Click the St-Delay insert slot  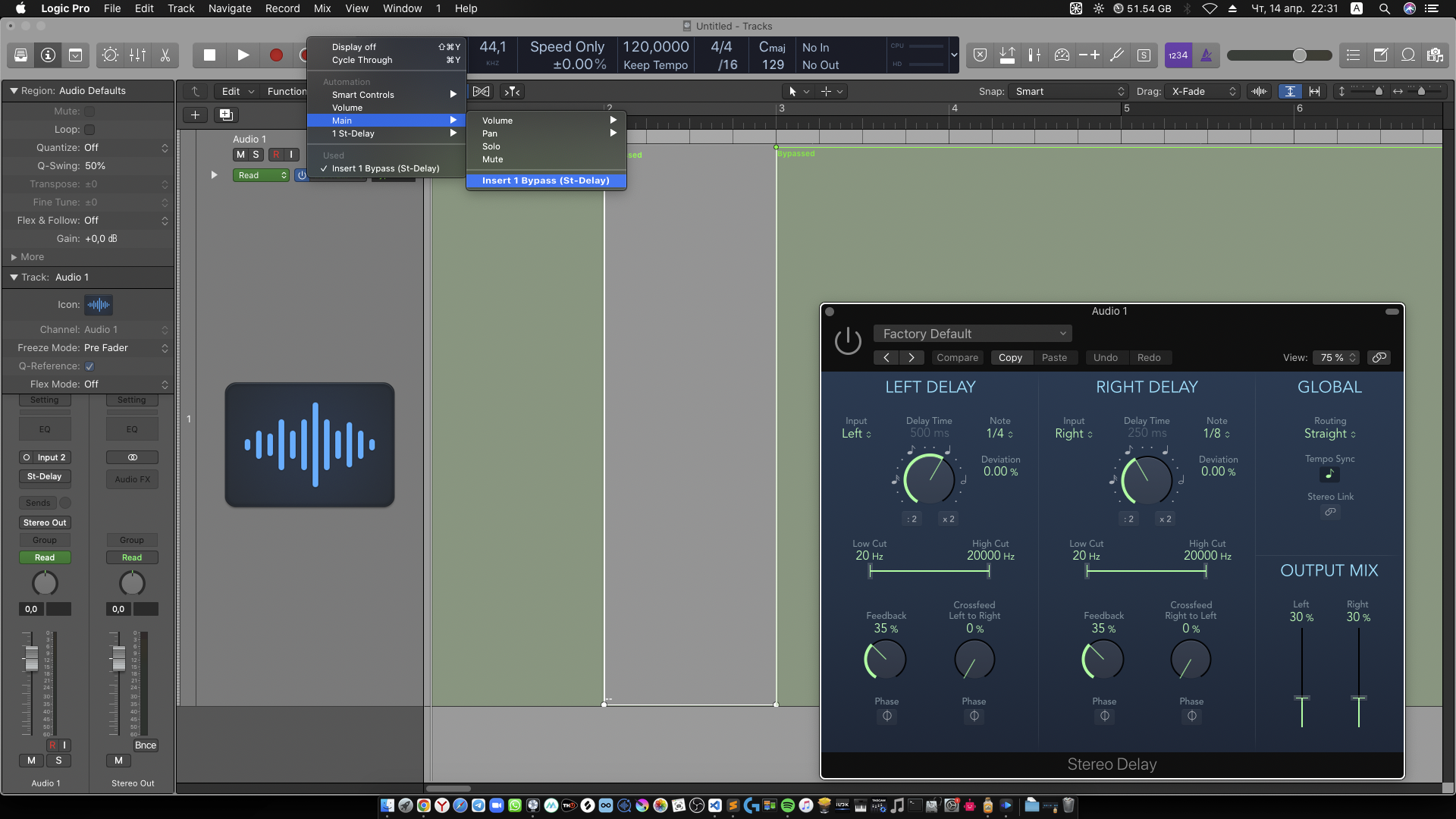pyautogui.click(x=45, y=477)
